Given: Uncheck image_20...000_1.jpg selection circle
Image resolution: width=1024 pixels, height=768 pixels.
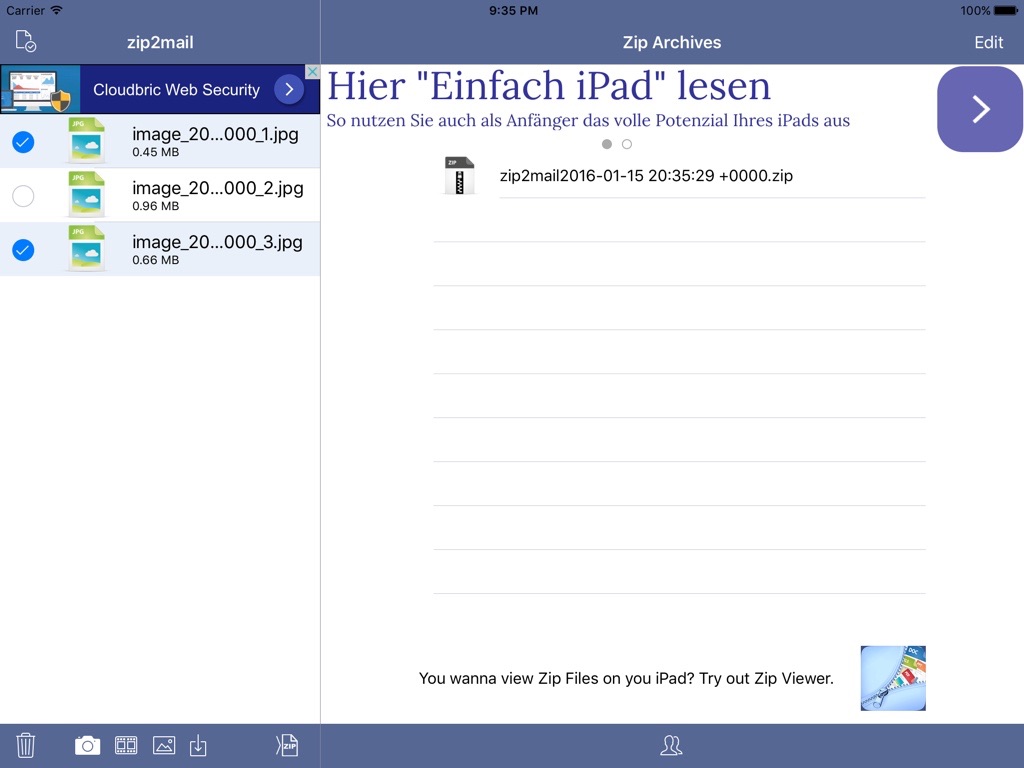Looking at the screenshot, I should [x=24, y=142].
